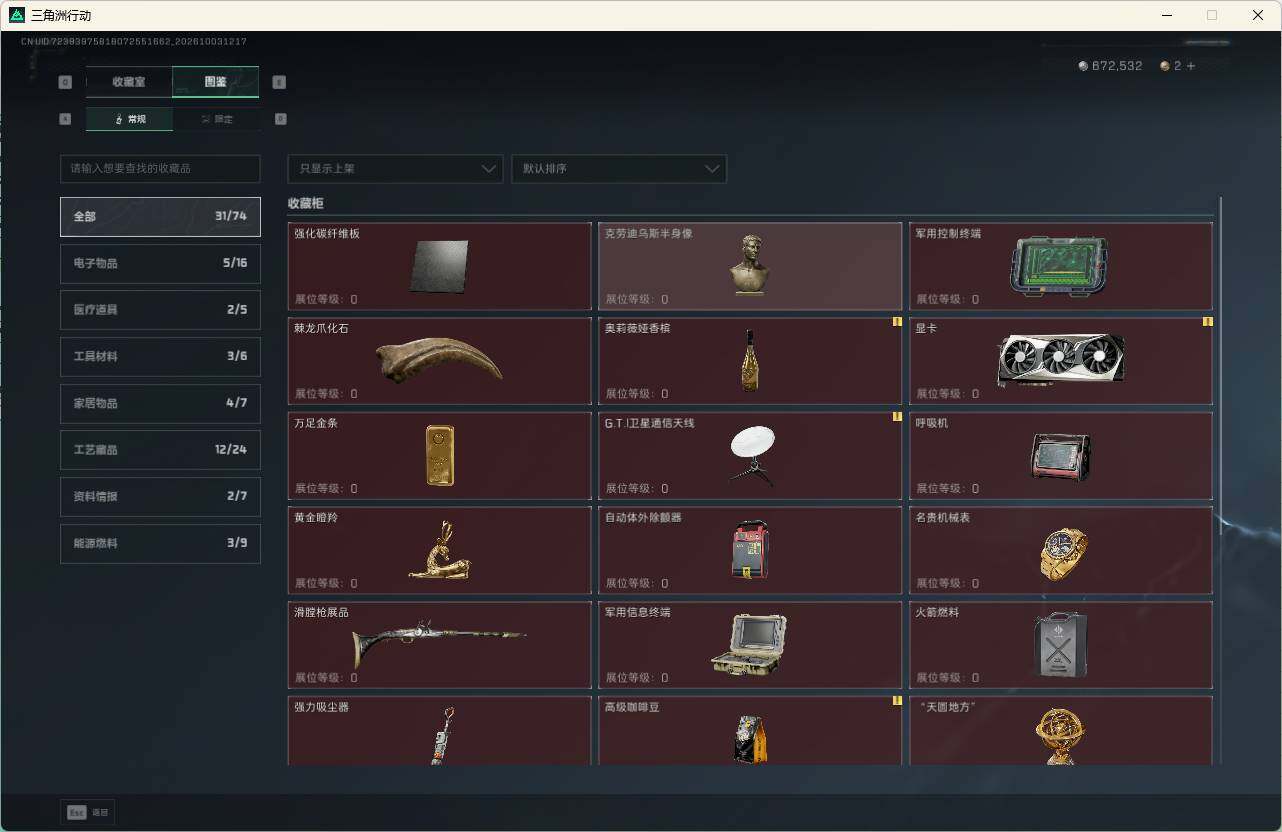Image resolution: width=1282 pixels, height=832 pixels.
Task: Select the 常规 sub-tab
Action: [x=130, y=119]
